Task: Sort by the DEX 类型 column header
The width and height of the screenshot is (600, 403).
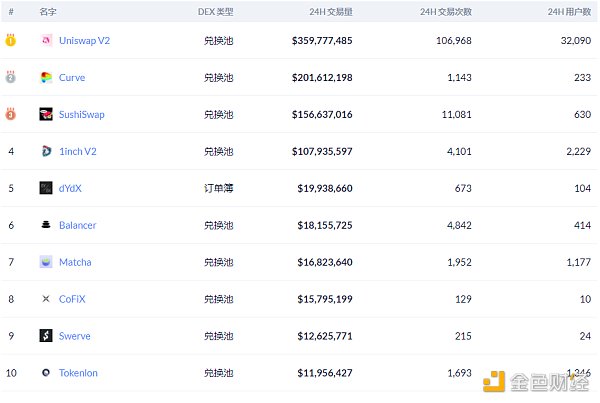Action: click(215, 12)
